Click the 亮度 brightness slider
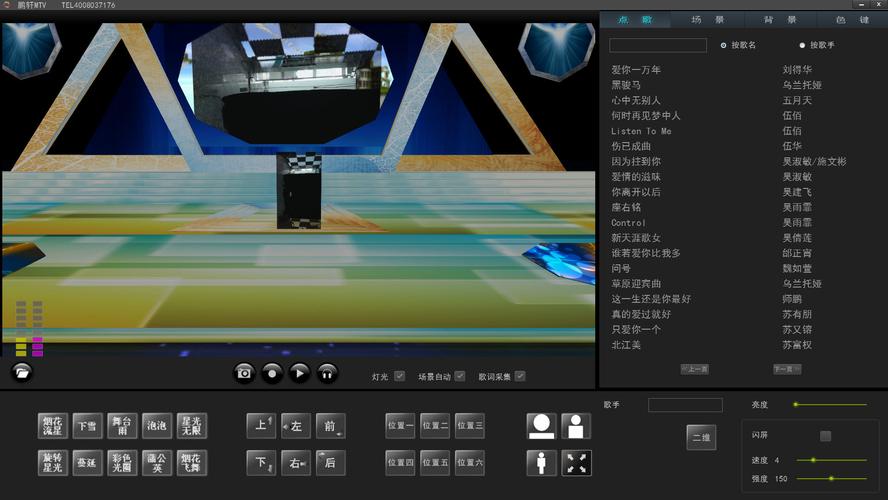Viewport: 888px width, 500px height. [x=829, y=404]
